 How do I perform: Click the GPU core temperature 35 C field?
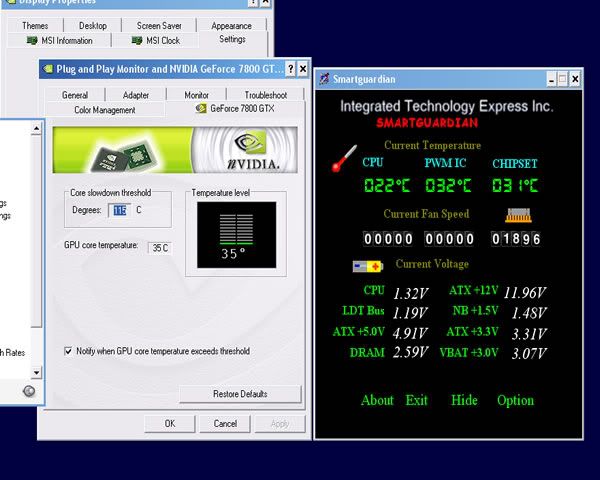[x=160, y=248]
